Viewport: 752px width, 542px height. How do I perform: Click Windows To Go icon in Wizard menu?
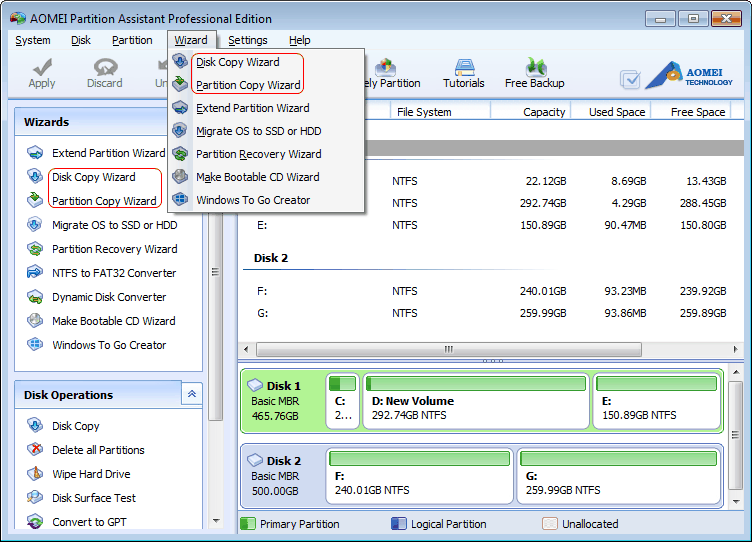click(180, 200)
